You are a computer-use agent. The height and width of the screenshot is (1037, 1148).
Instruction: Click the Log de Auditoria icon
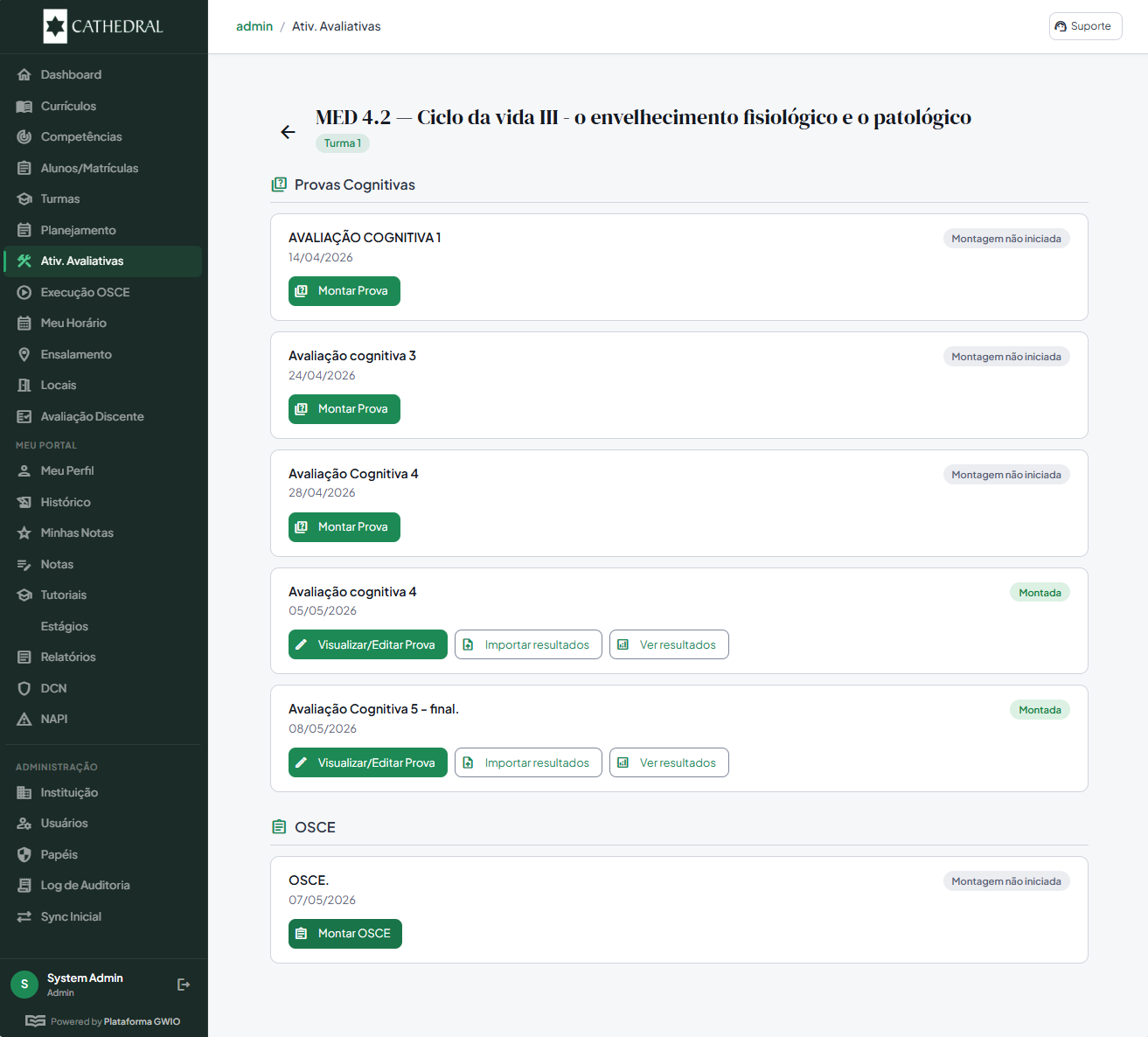(x=24, y=886)
